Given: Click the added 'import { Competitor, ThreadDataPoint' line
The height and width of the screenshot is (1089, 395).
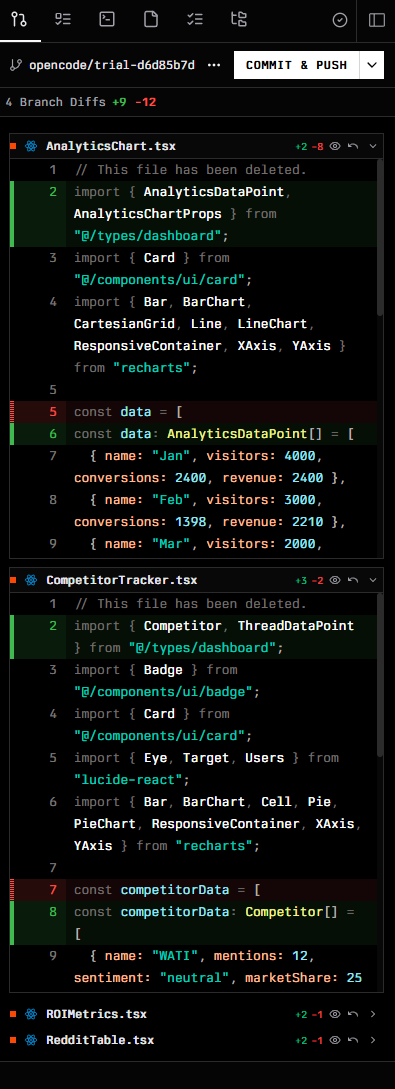Looking at the screenshot, I should (194, 637).
